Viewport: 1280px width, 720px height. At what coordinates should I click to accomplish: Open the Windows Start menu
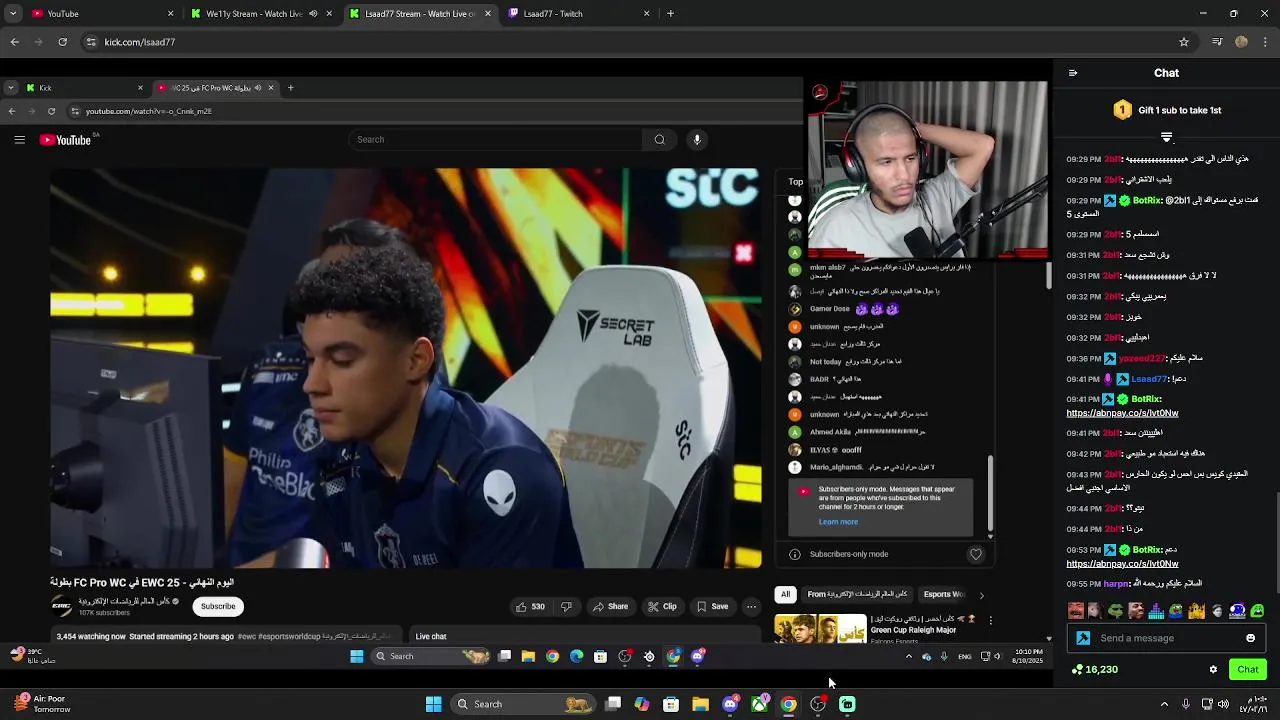click(433, 704)
